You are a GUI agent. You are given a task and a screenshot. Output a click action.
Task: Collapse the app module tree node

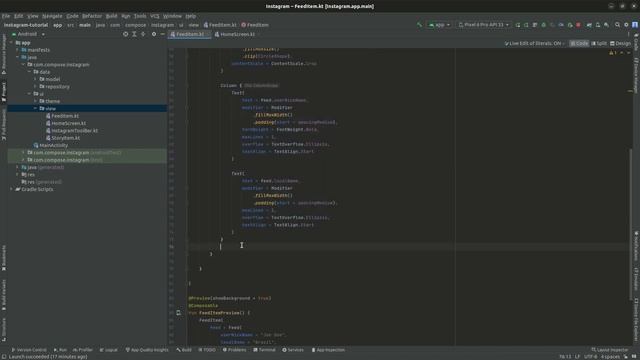click(x=11, y=42)
